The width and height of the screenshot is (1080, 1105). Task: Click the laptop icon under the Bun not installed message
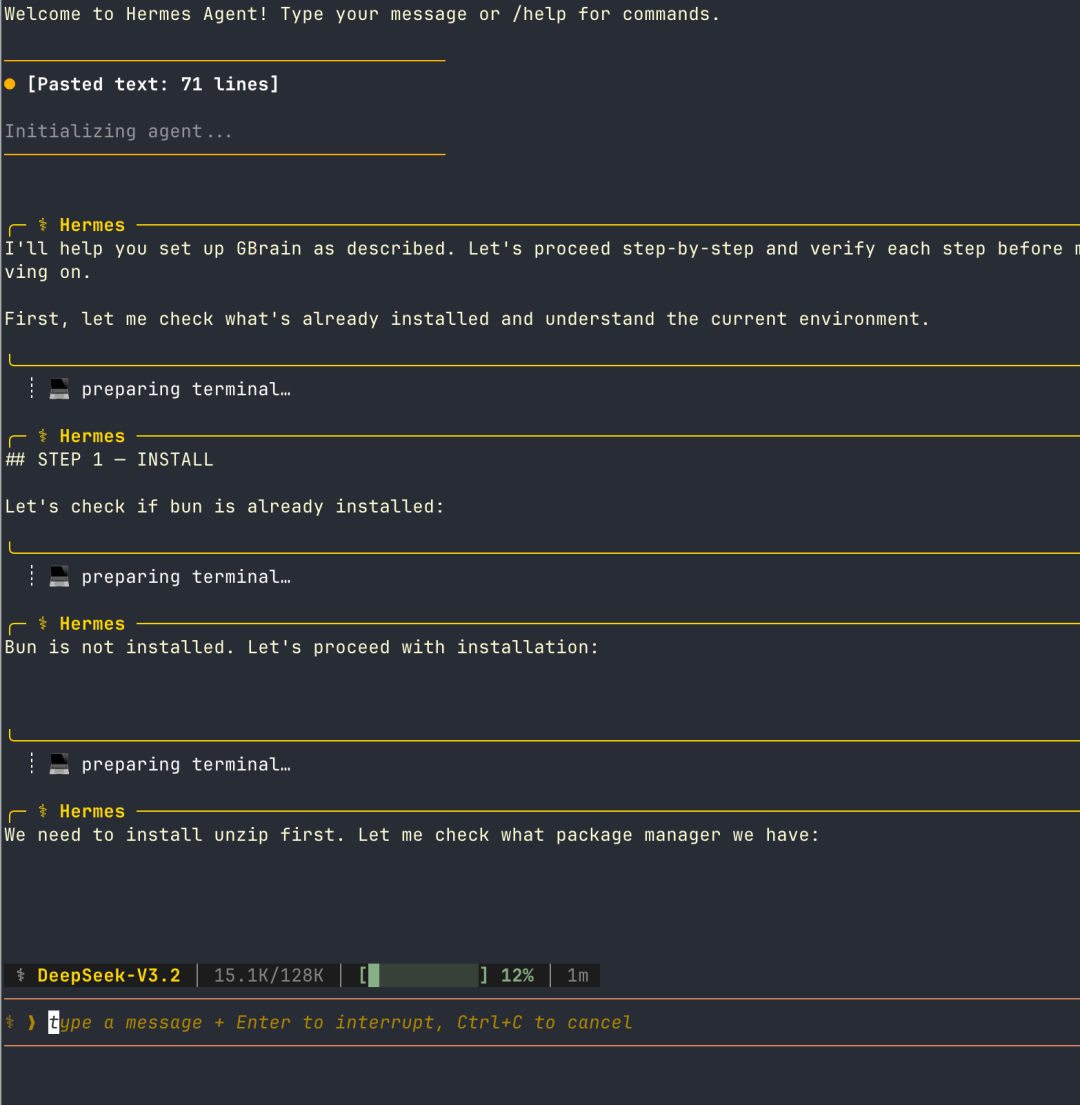pyautogui.click(x=60, y=765)
